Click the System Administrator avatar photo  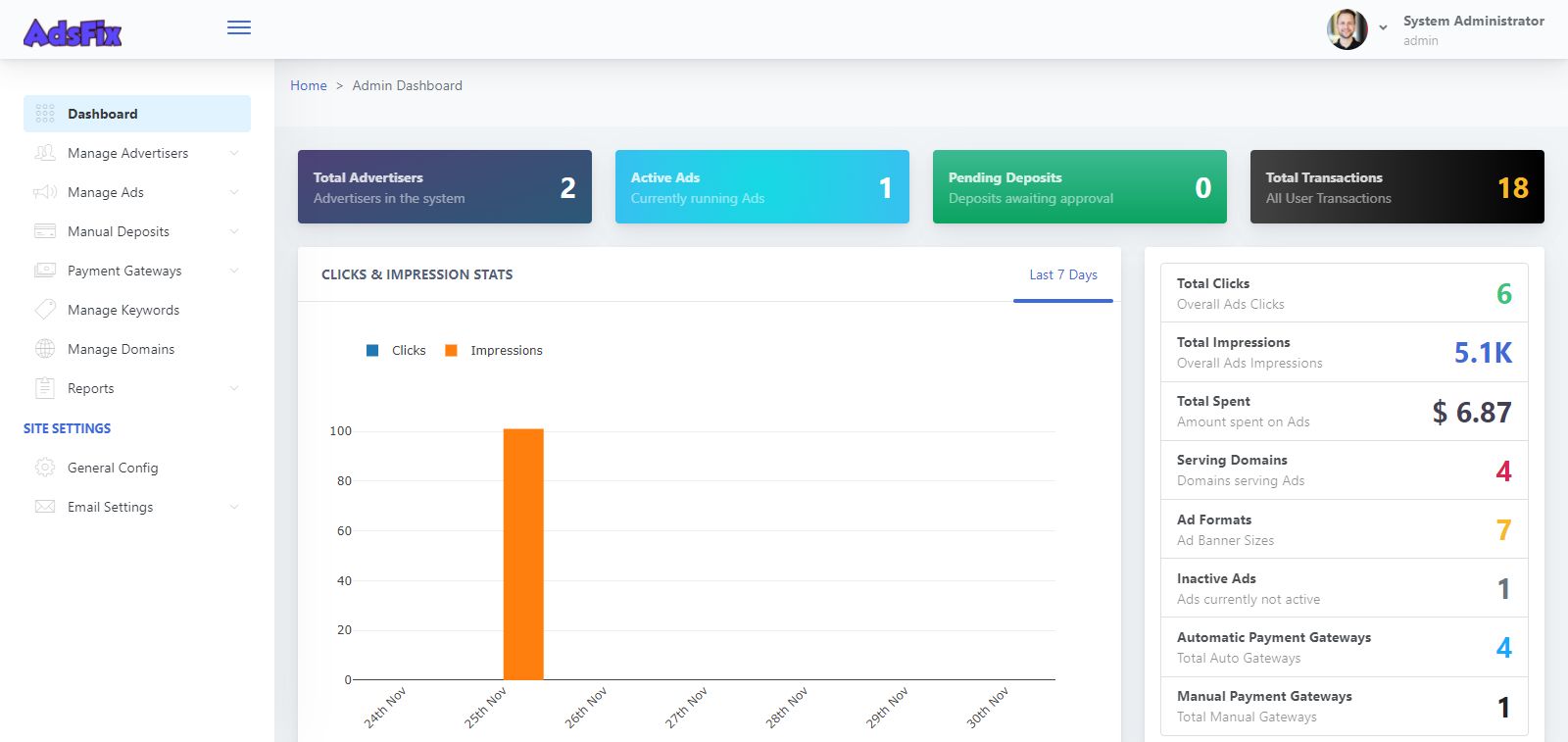[x=1347, y=29]
